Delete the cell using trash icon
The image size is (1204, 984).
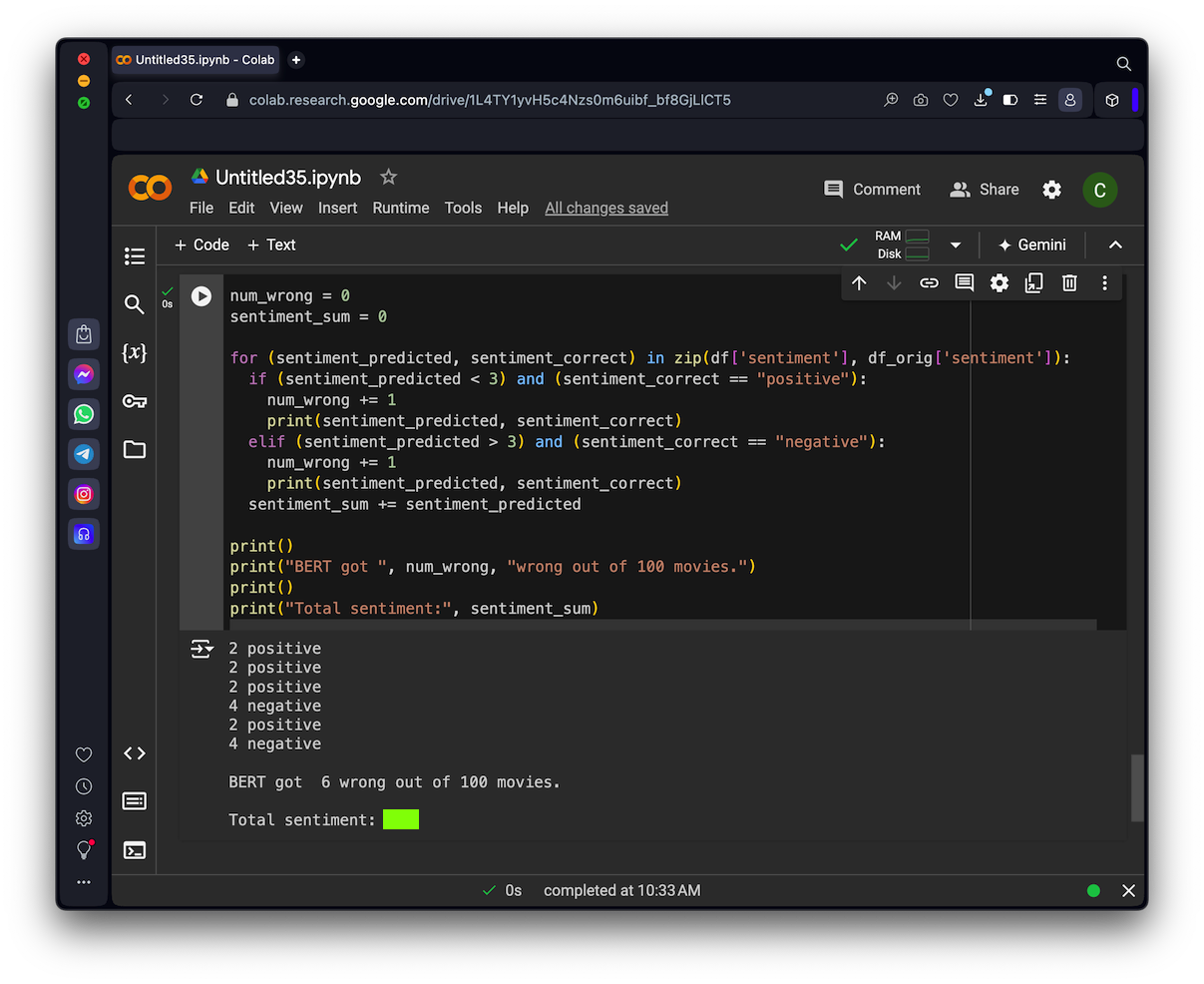pyautogui.click(x=1069, y=283)
